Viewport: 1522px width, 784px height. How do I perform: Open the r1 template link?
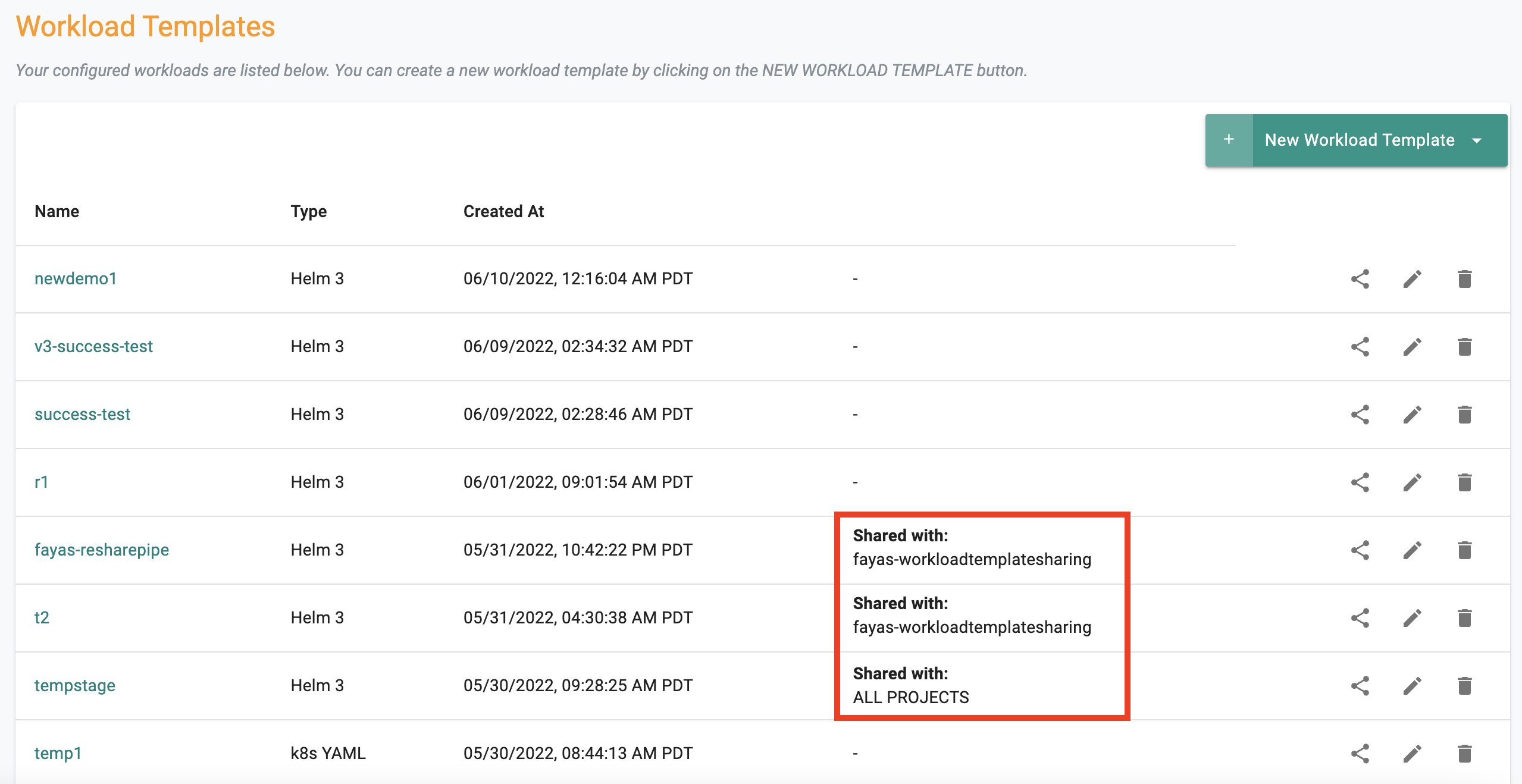[41, 482]
